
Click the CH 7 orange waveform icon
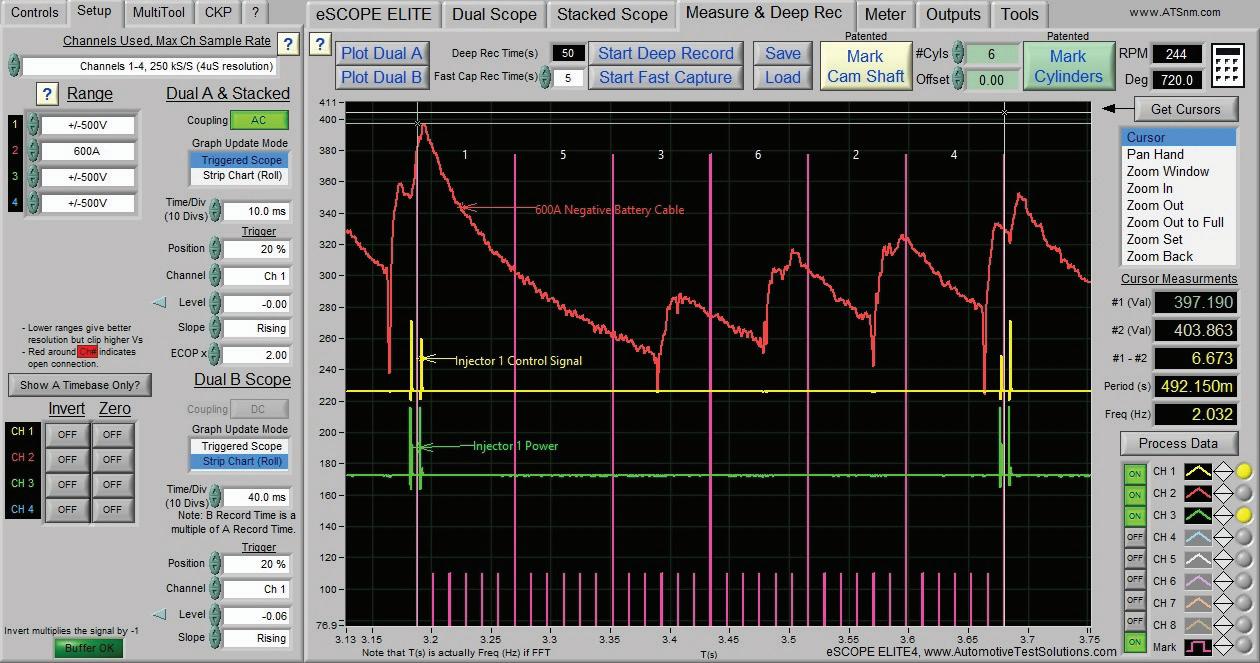1198,603
